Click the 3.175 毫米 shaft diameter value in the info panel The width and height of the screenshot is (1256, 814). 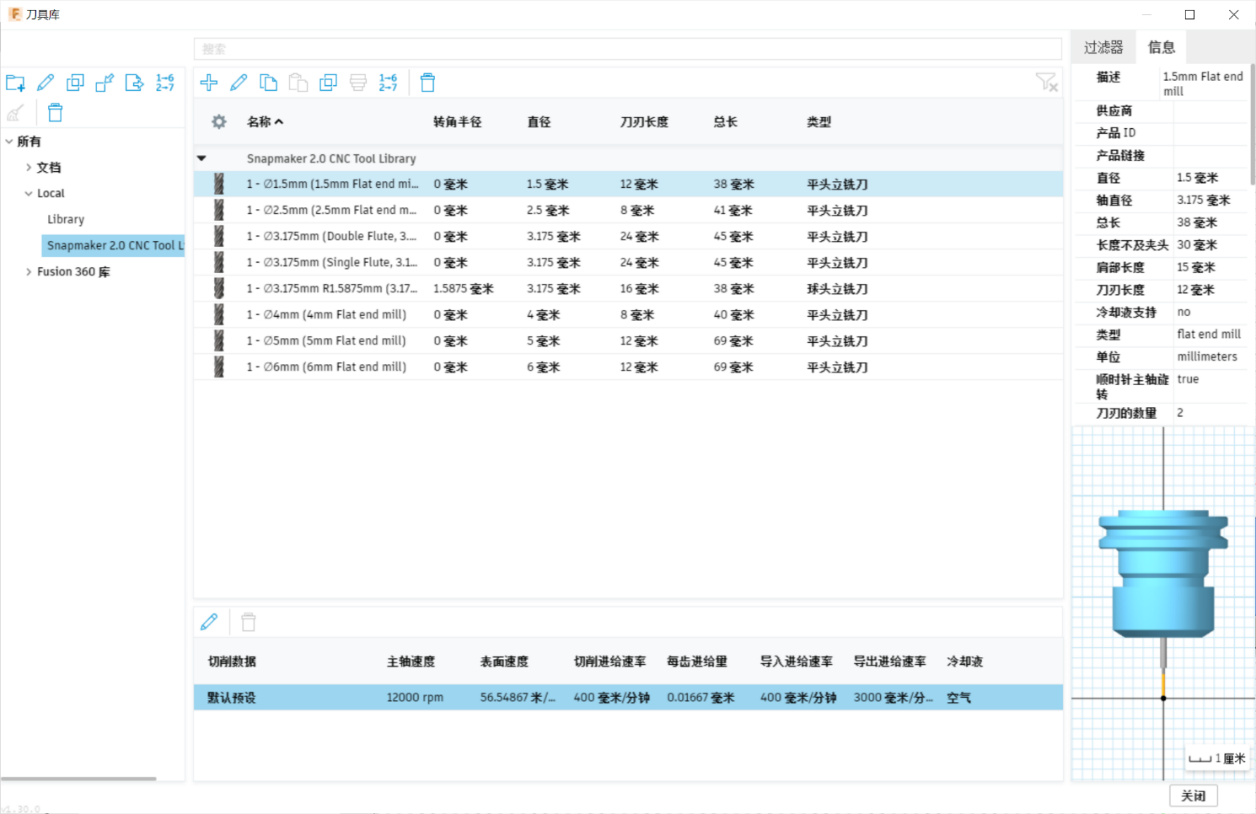point(1205,200)
